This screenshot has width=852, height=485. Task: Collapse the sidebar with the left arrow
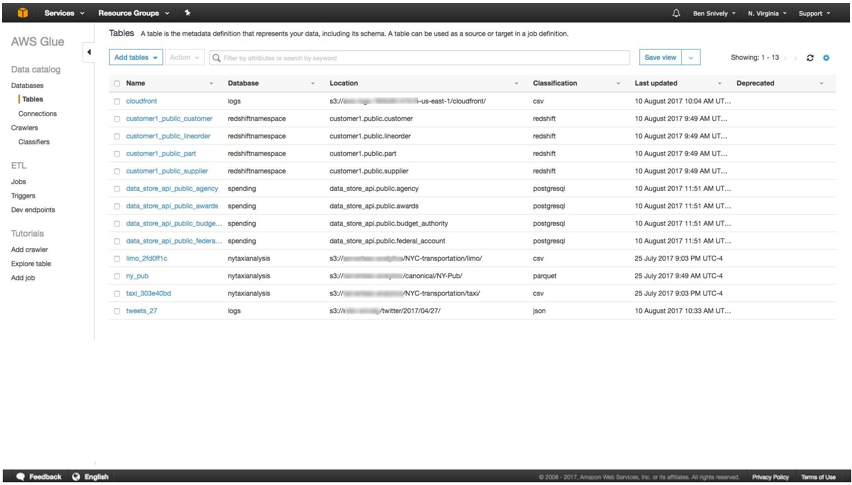(89, 52)
